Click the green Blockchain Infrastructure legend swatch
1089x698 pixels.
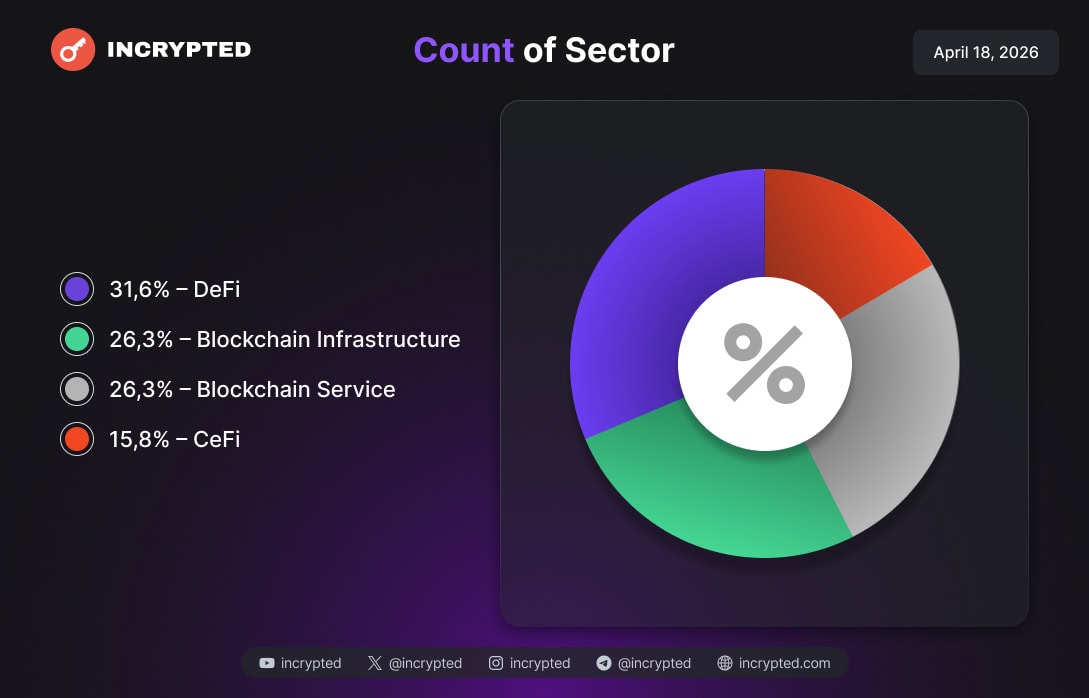77,339
